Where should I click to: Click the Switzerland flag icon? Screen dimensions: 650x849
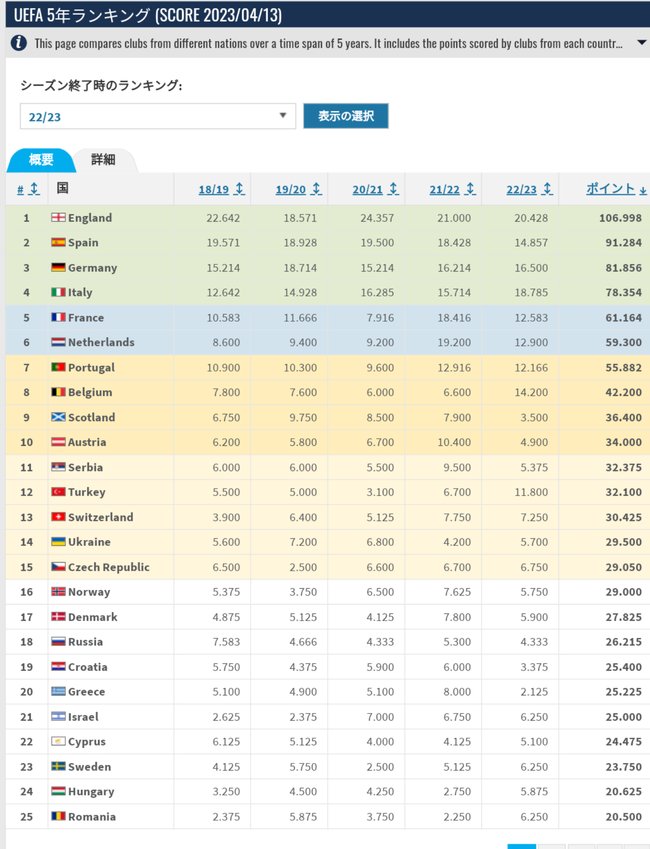click(58, 517)
